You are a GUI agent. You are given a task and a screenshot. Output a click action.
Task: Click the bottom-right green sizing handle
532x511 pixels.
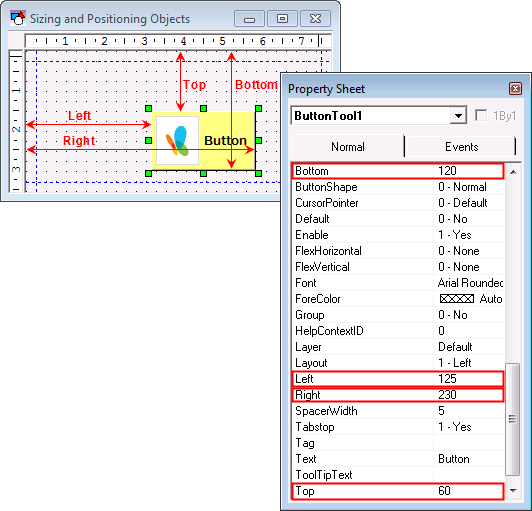[258, 173]
